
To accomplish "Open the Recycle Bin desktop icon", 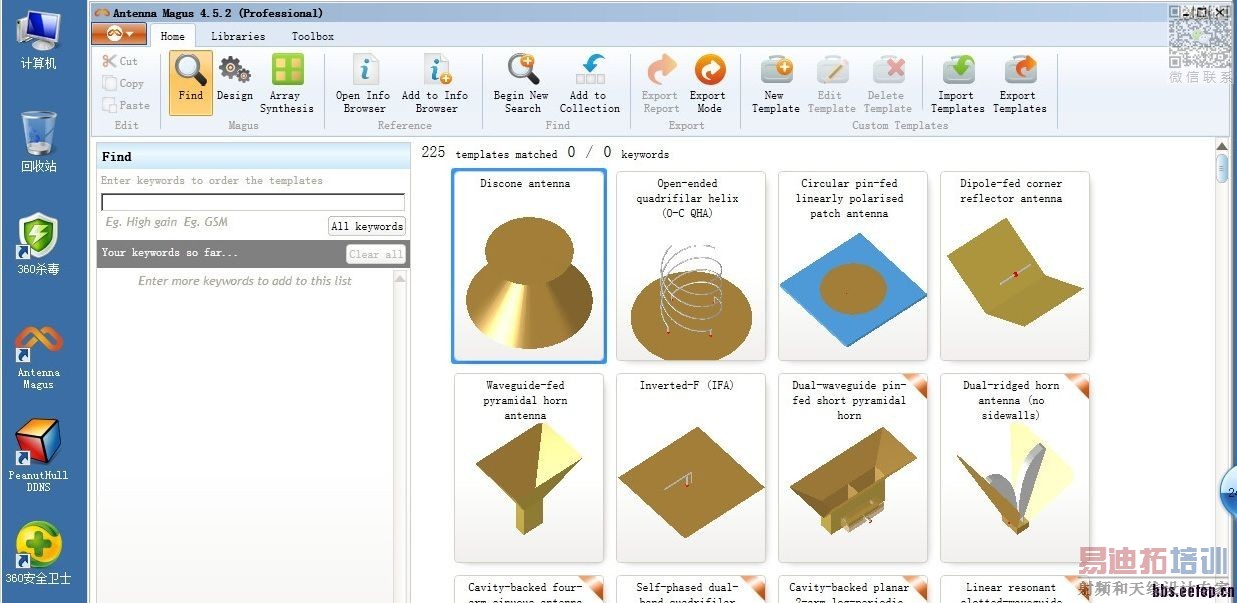I will point(38,141).
